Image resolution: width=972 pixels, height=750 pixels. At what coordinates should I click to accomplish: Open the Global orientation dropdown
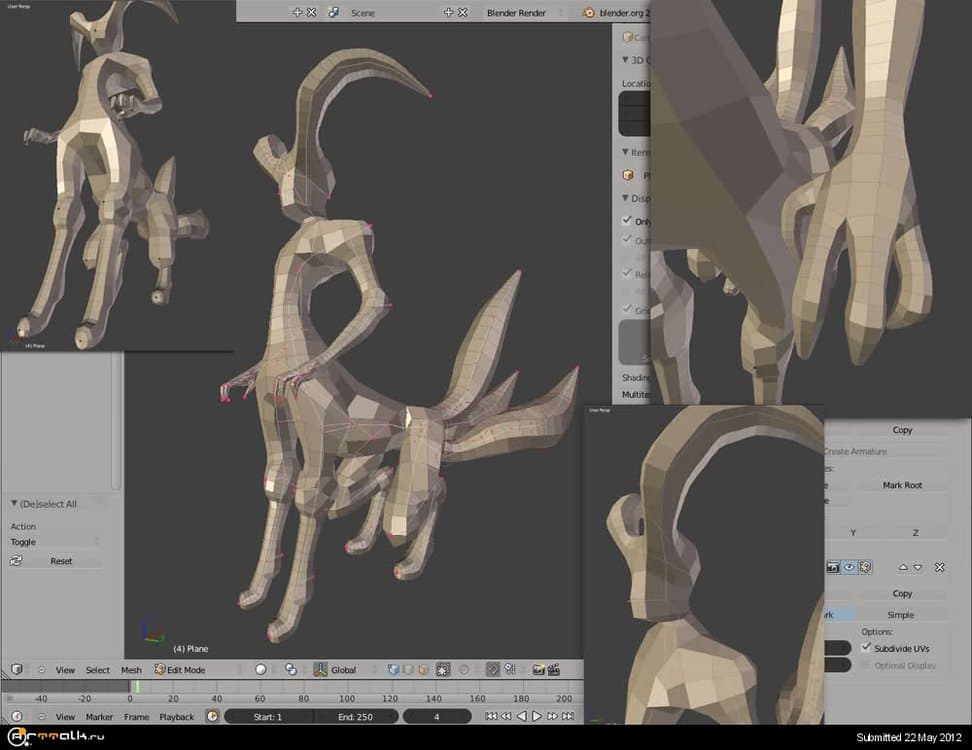(343, 669)
